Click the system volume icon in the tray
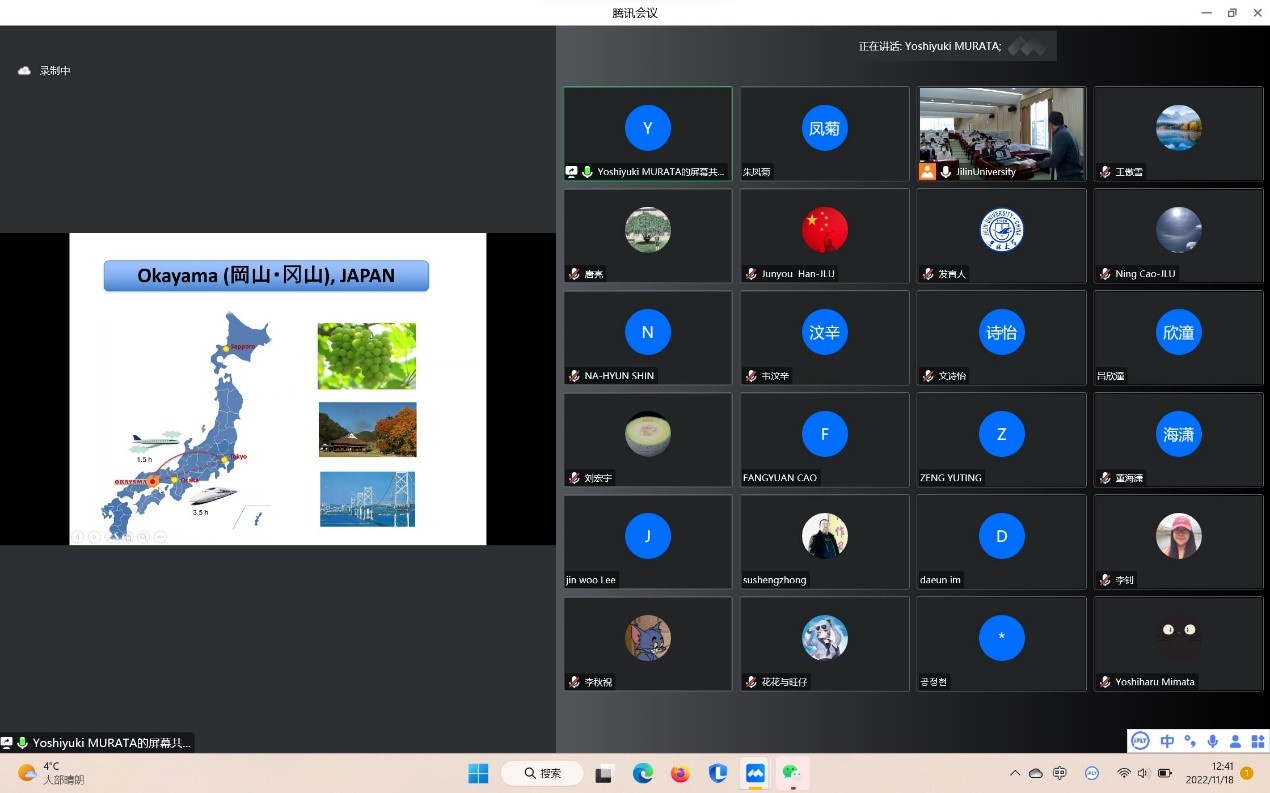The width and height of the screenshot is (1270, 793). [1144, 773]
